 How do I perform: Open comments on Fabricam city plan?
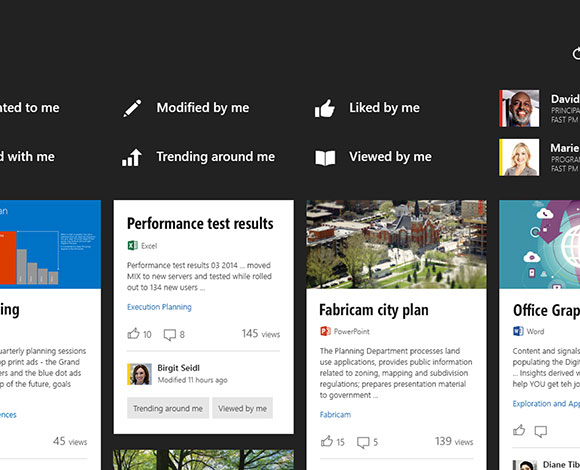click(363, 442)
